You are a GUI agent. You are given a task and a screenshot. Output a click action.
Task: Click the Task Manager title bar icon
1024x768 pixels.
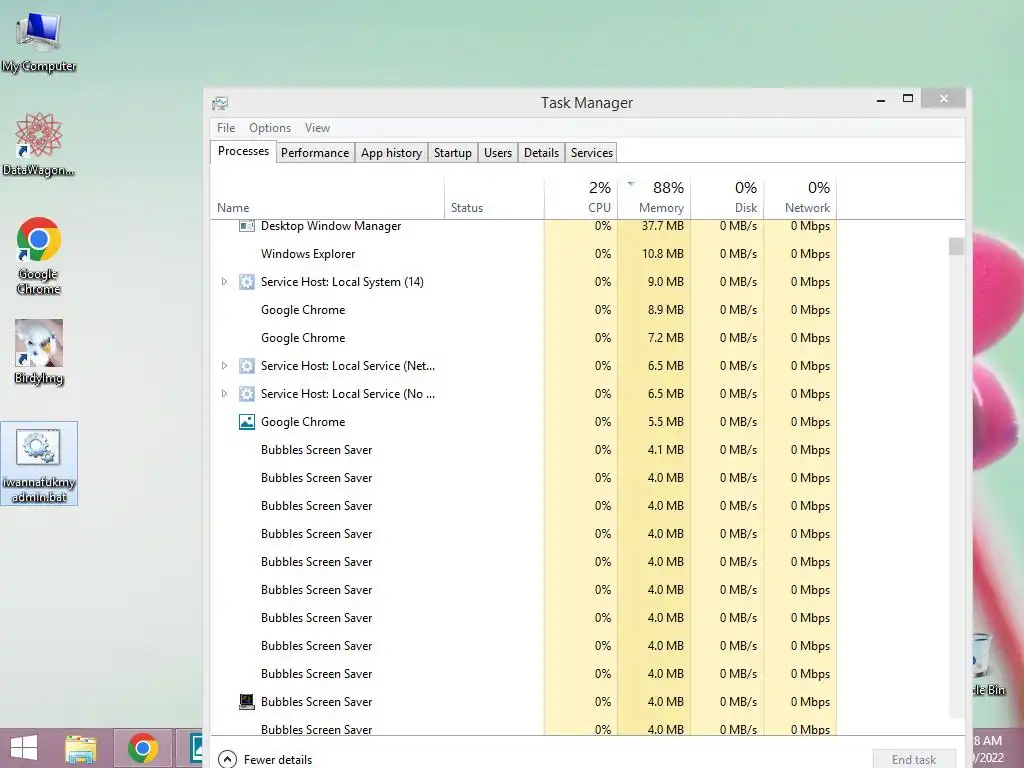coord(220,103)
